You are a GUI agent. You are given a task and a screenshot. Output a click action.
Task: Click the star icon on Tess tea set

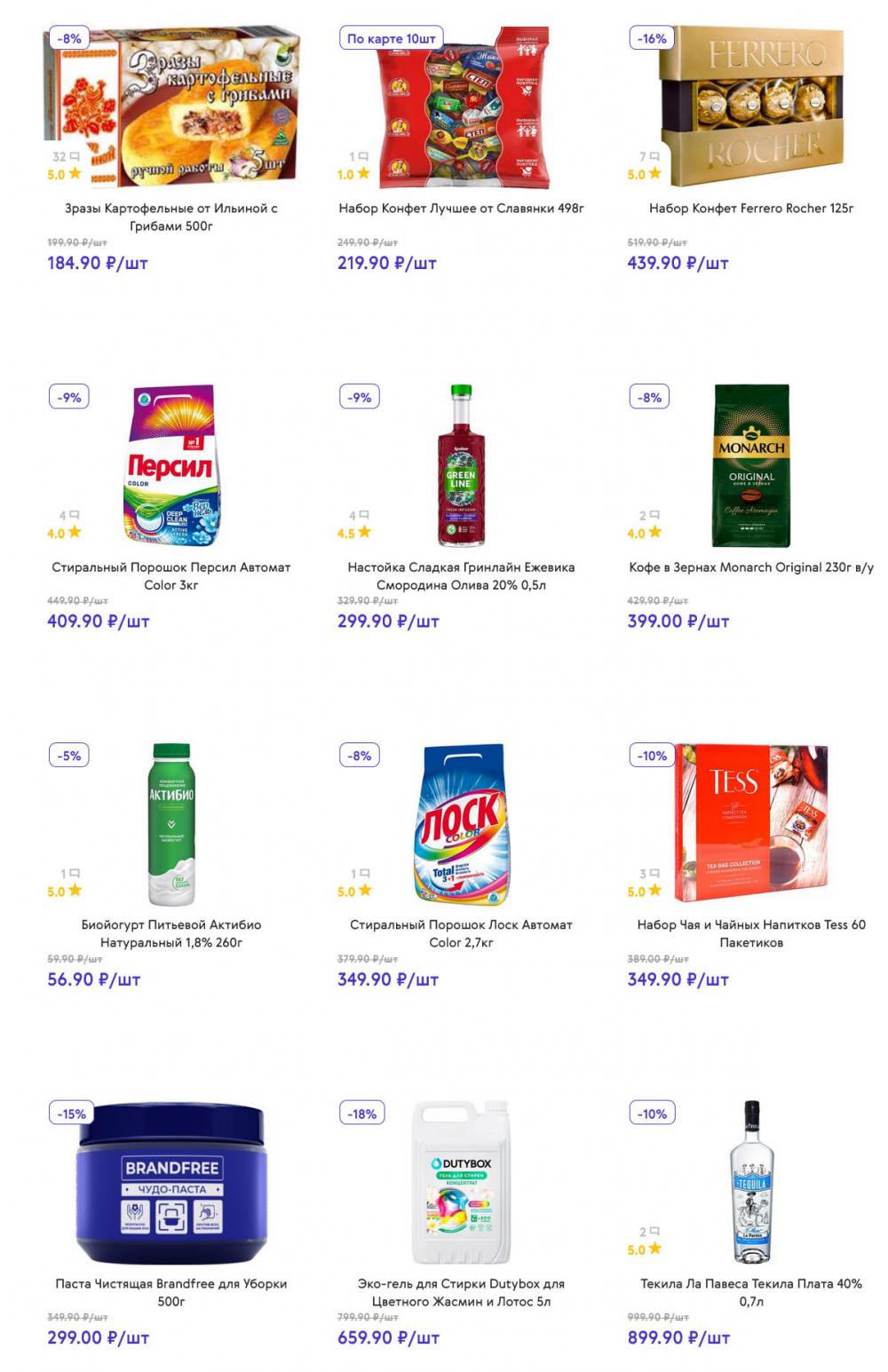[x=655, y=891]
